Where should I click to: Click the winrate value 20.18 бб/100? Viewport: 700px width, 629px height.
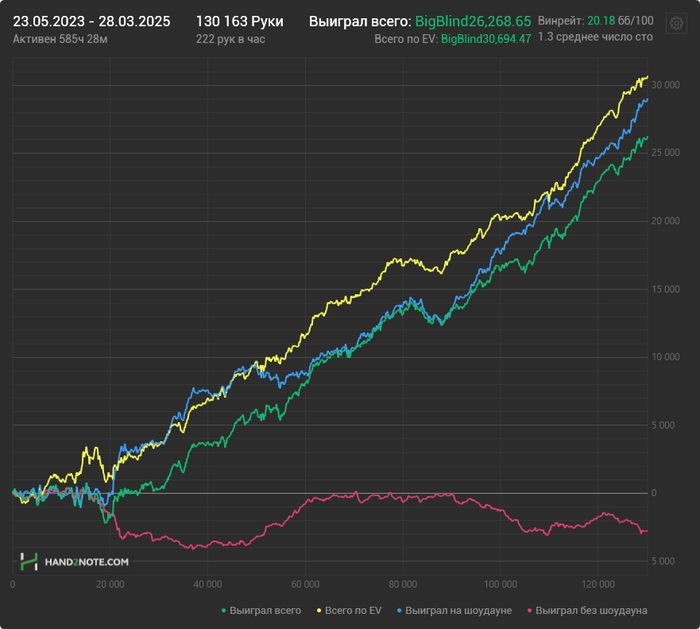point(620,21)
